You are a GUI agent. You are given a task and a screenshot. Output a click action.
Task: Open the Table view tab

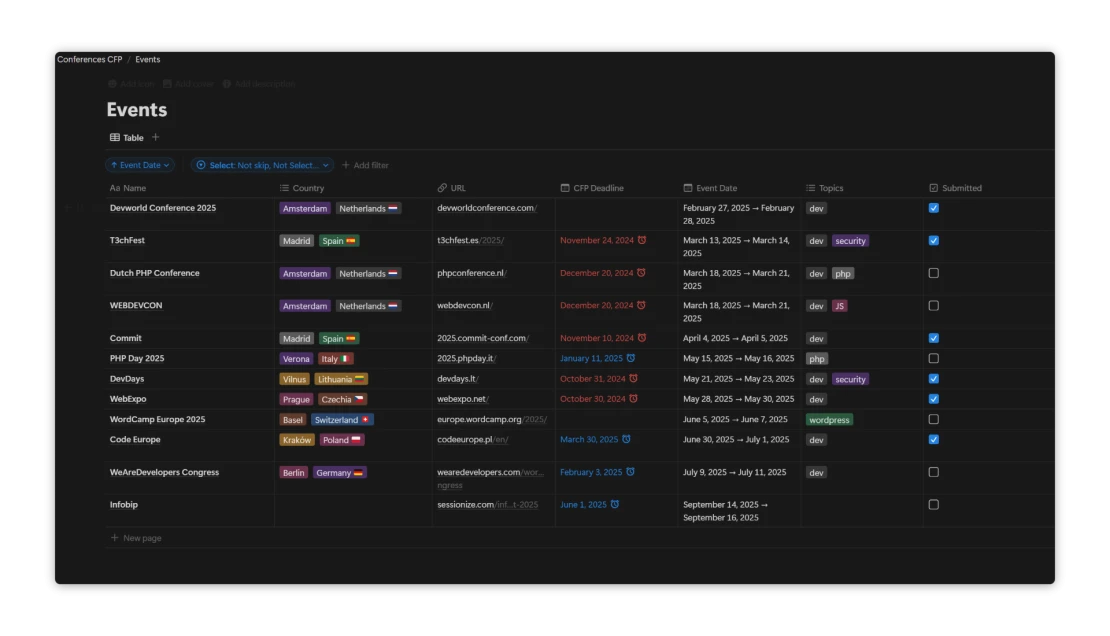click(x=127, y=137)
